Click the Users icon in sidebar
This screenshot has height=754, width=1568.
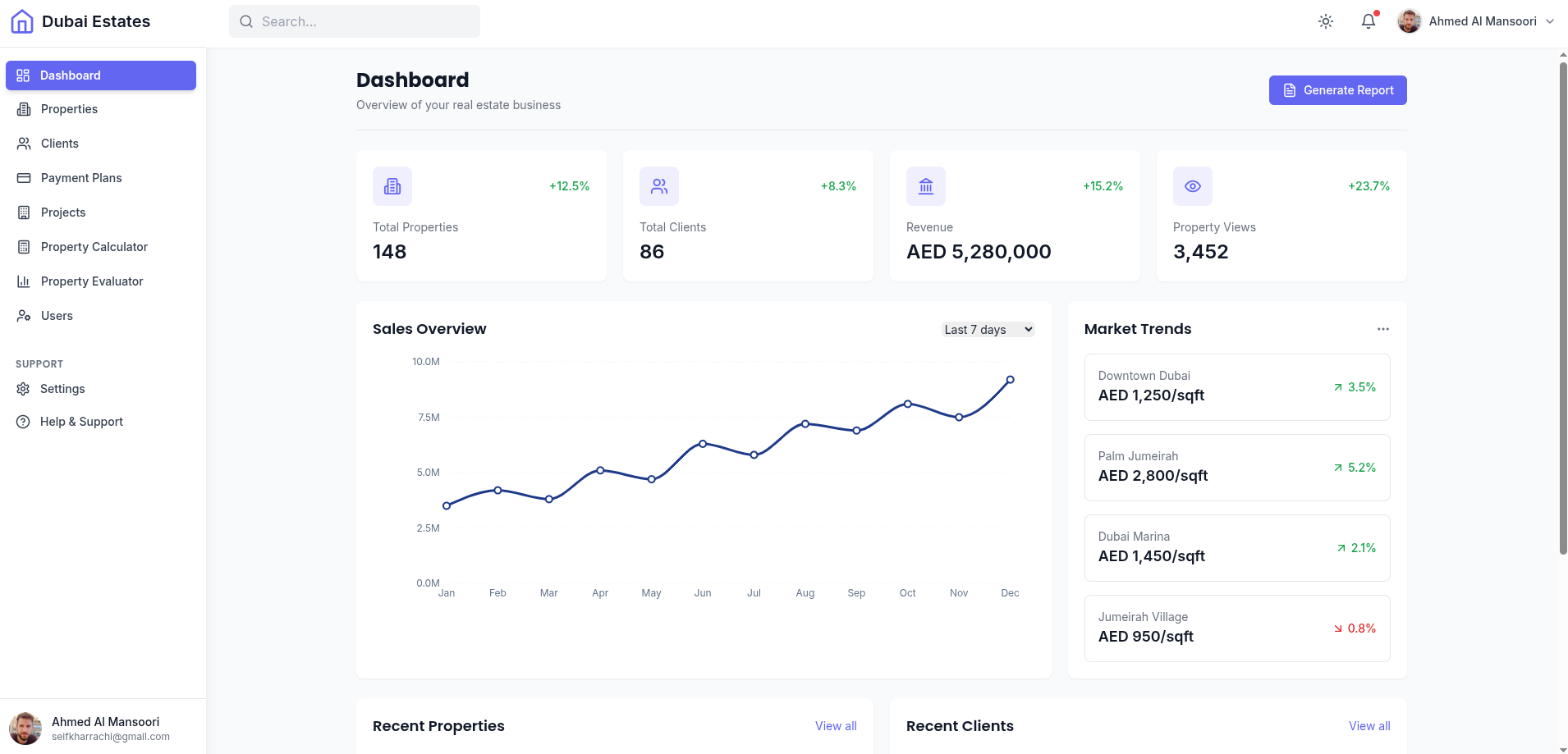pyautogui.click(x=24, y=316)
